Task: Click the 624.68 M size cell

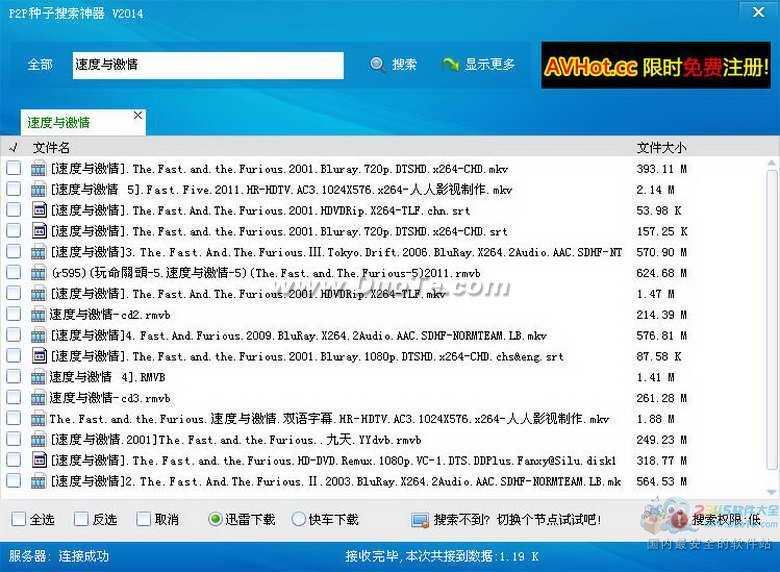Action: pos(662,273)
